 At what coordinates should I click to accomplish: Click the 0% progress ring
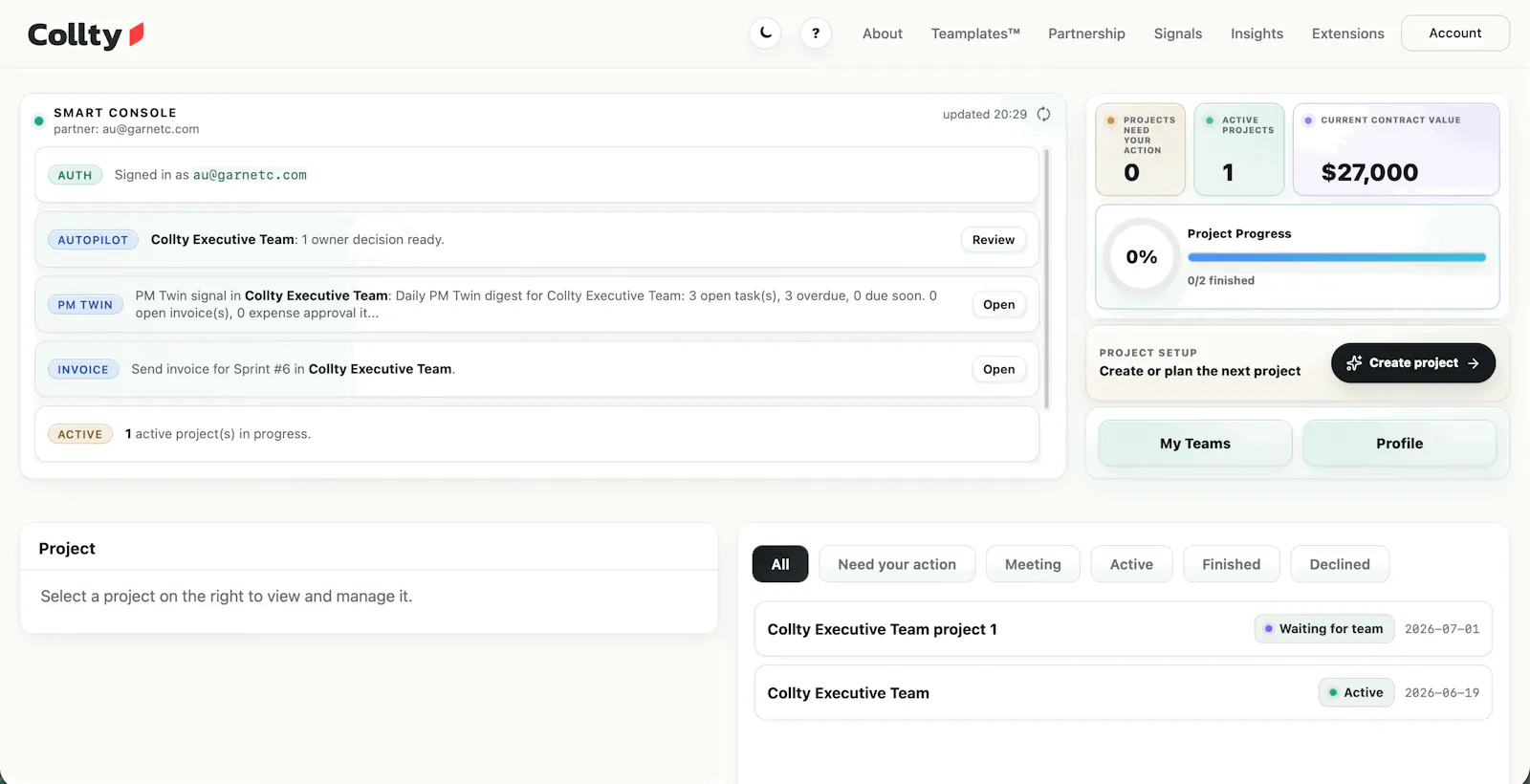point(1141,257)
